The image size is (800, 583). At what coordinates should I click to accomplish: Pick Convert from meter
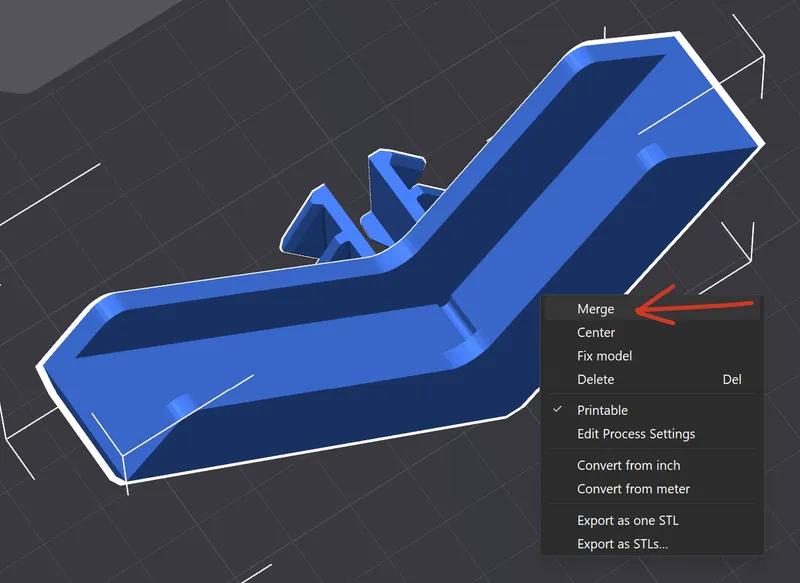[633, 489]
